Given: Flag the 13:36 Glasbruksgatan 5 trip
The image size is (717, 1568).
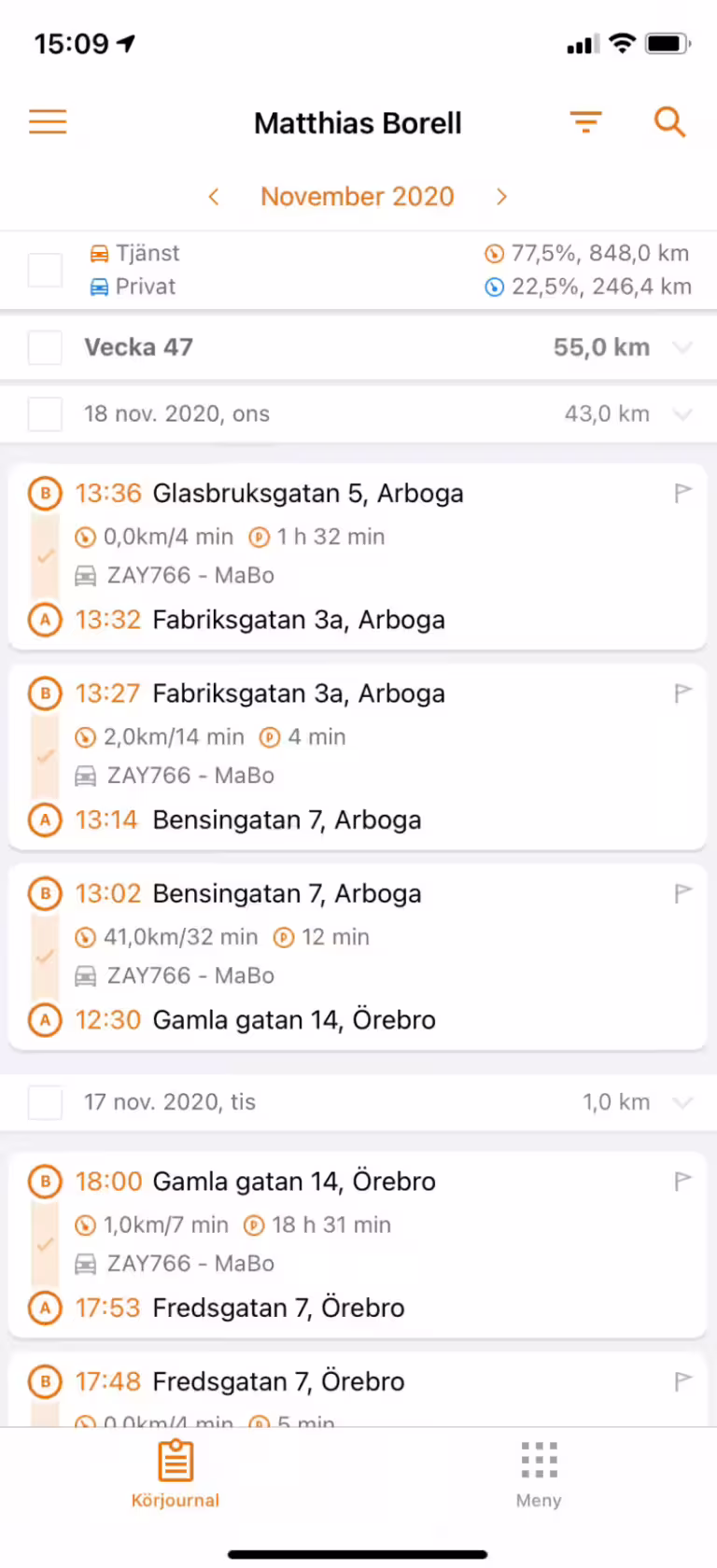Looking at the screenshot, I should tap(683, 492).
